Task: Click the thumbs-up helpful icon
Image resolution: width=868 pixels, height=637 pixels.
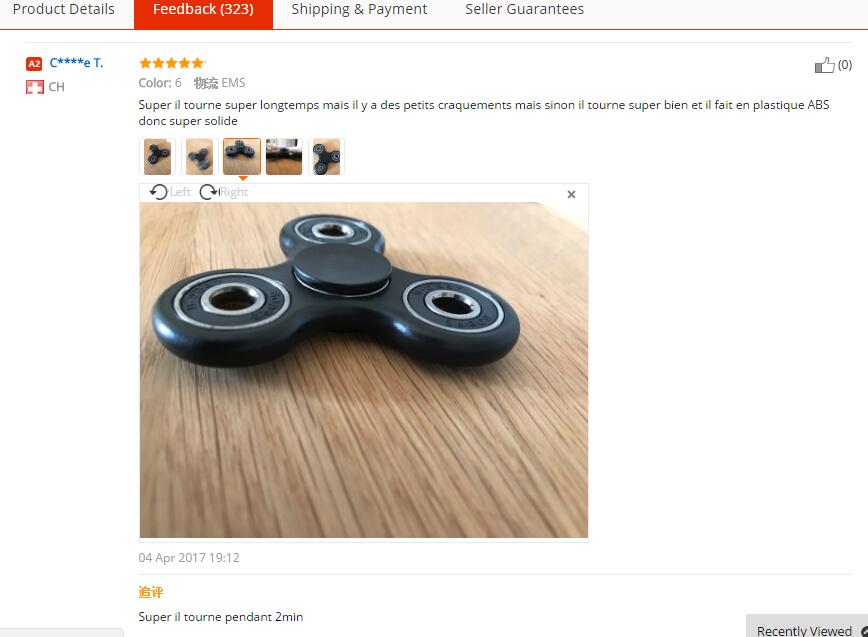Action: point(824,65)
